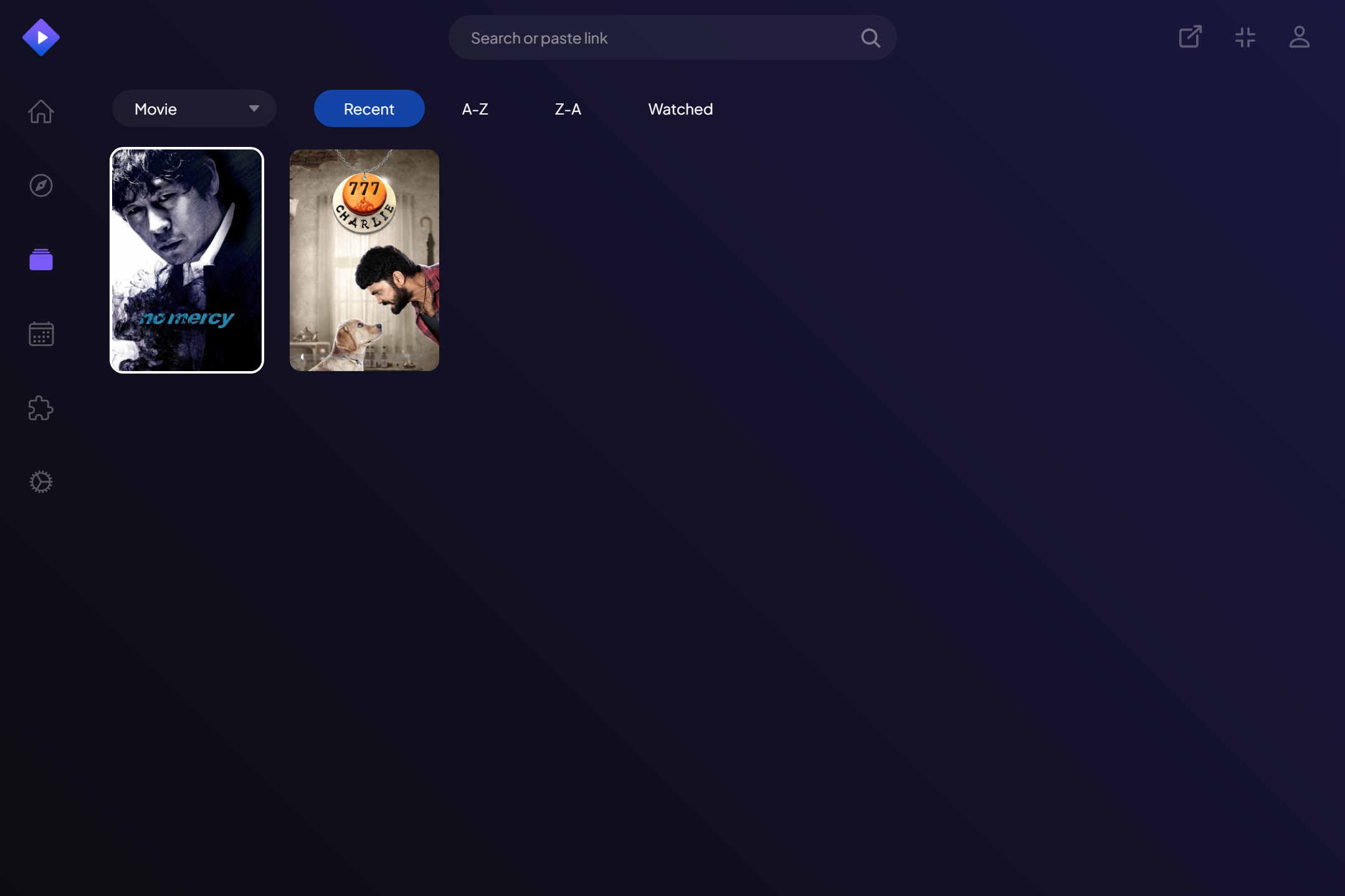Expand the Movie type dropdown
This screenshot has height=896, width=1345.
tap(181, 109)
